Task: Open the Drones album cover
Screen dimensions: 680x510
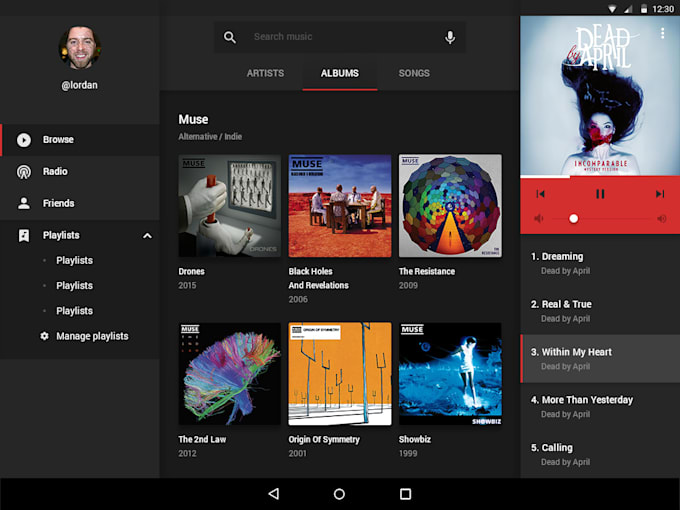Action: click(229, 206)
